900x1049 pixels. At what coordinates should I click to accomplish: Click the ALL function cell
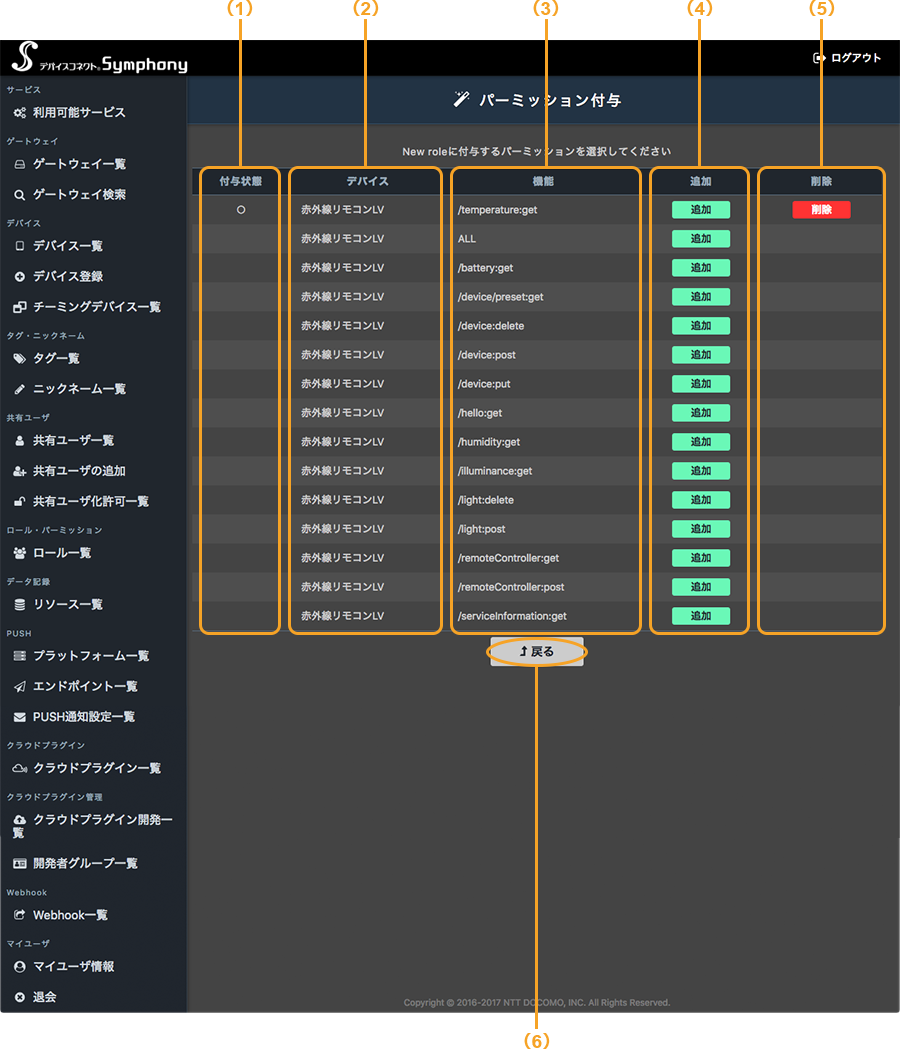[x=466, y=239]
